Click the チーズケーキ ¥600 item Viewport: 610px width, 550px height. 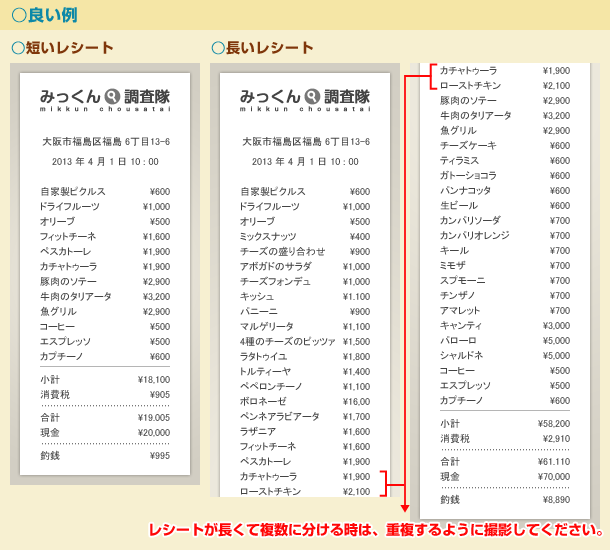(x=504, y=146)
